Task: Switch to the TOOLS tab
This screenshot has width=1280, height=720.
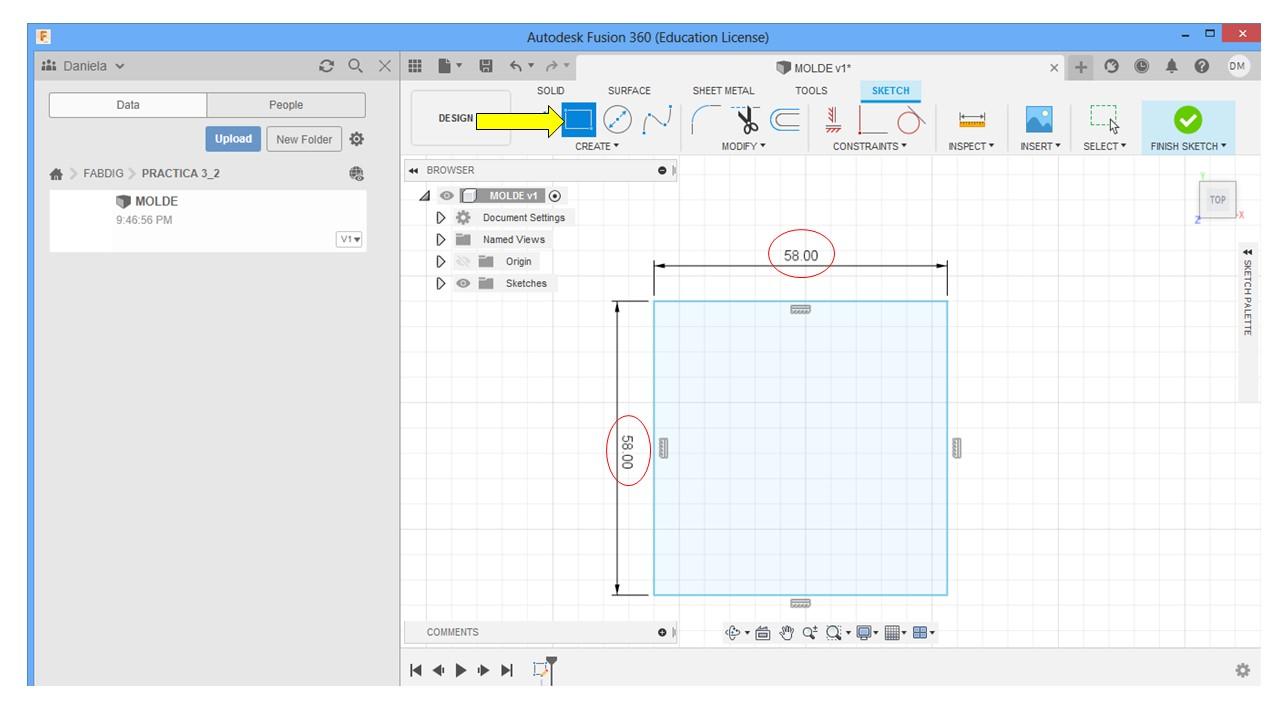Action: click(811, 90)
